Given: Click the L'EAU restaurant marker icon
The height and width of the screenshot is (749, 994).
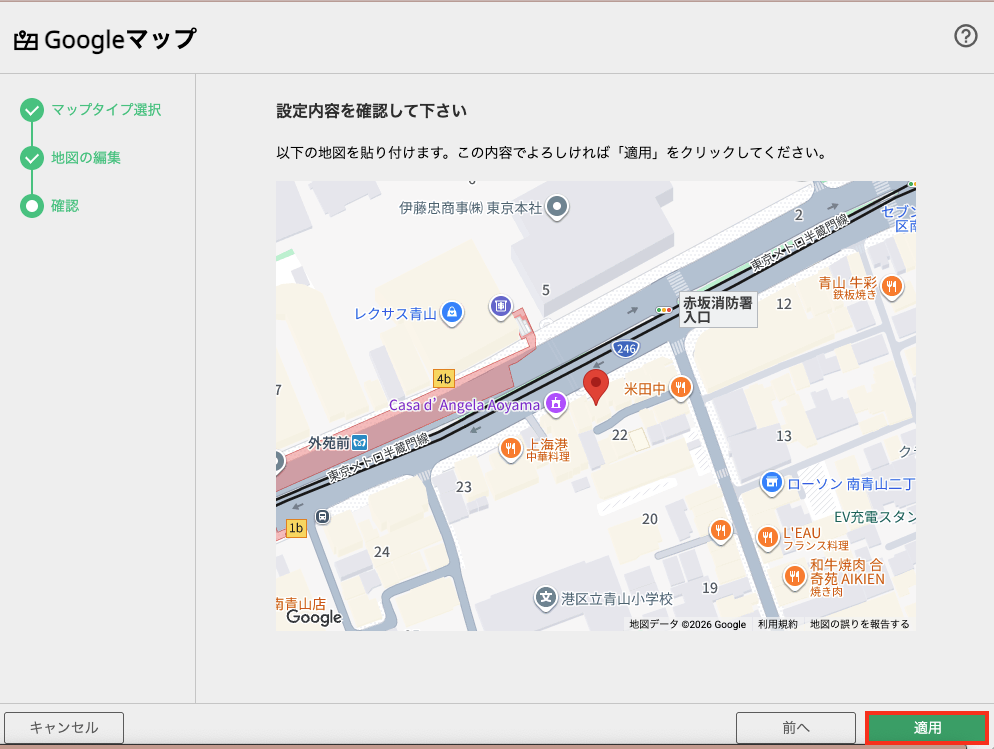Looking at the screenshot, I should pyautogui.click(x=768, y=538).
